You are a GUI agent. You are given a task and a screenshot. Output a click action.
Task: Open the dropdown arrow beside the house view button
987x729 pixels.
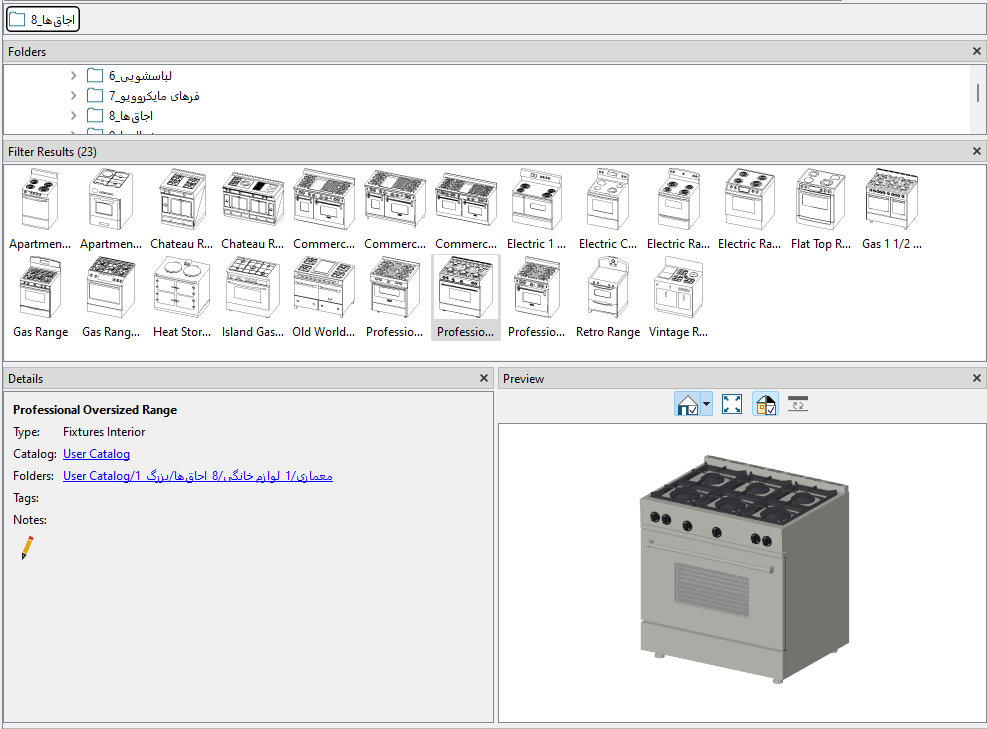point(707,405)
